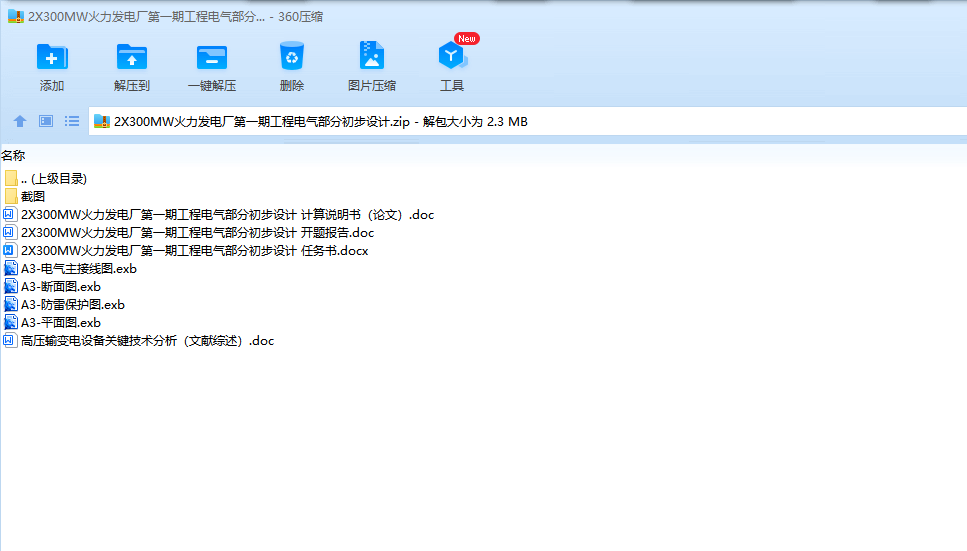Go up with the blue up-arrow icon
The width and height of the screenshot is (967, 551).
tap(20, 121)
